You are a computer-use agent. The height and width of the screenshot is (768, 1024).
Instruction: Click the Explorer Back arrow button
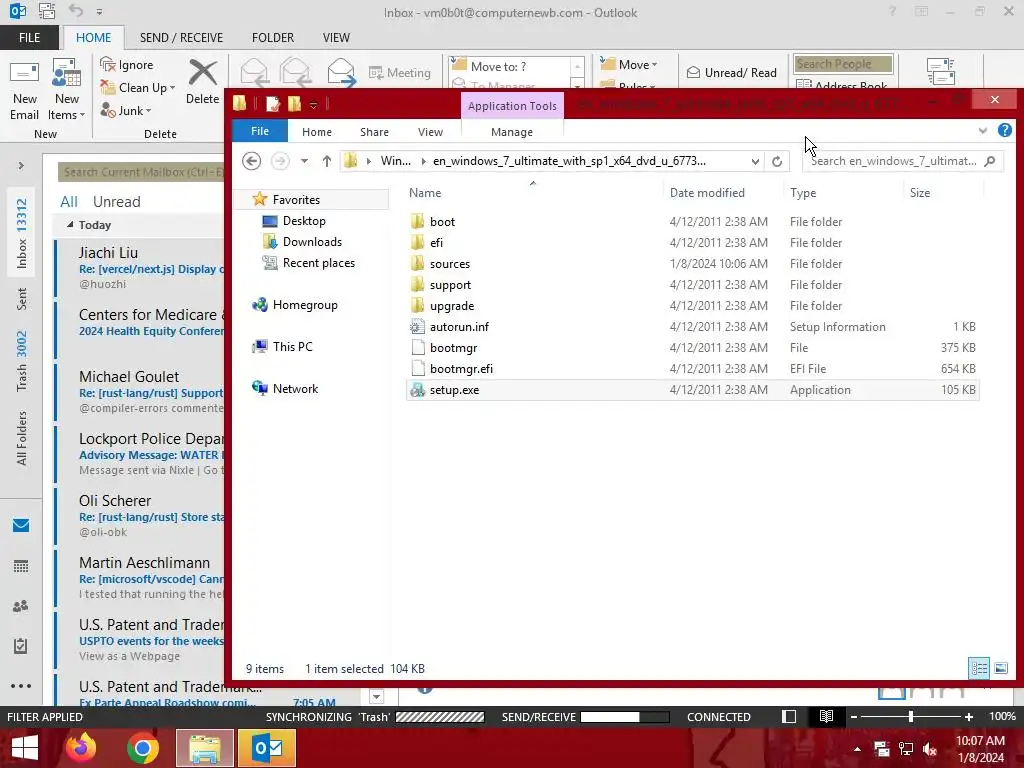(251, 161)
